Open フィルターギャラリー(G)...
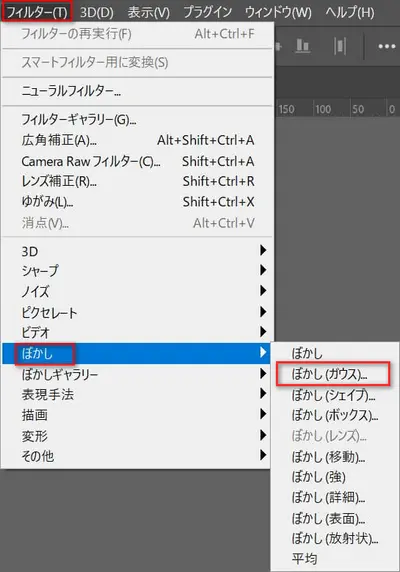400x572 pixels. [137, 119]
